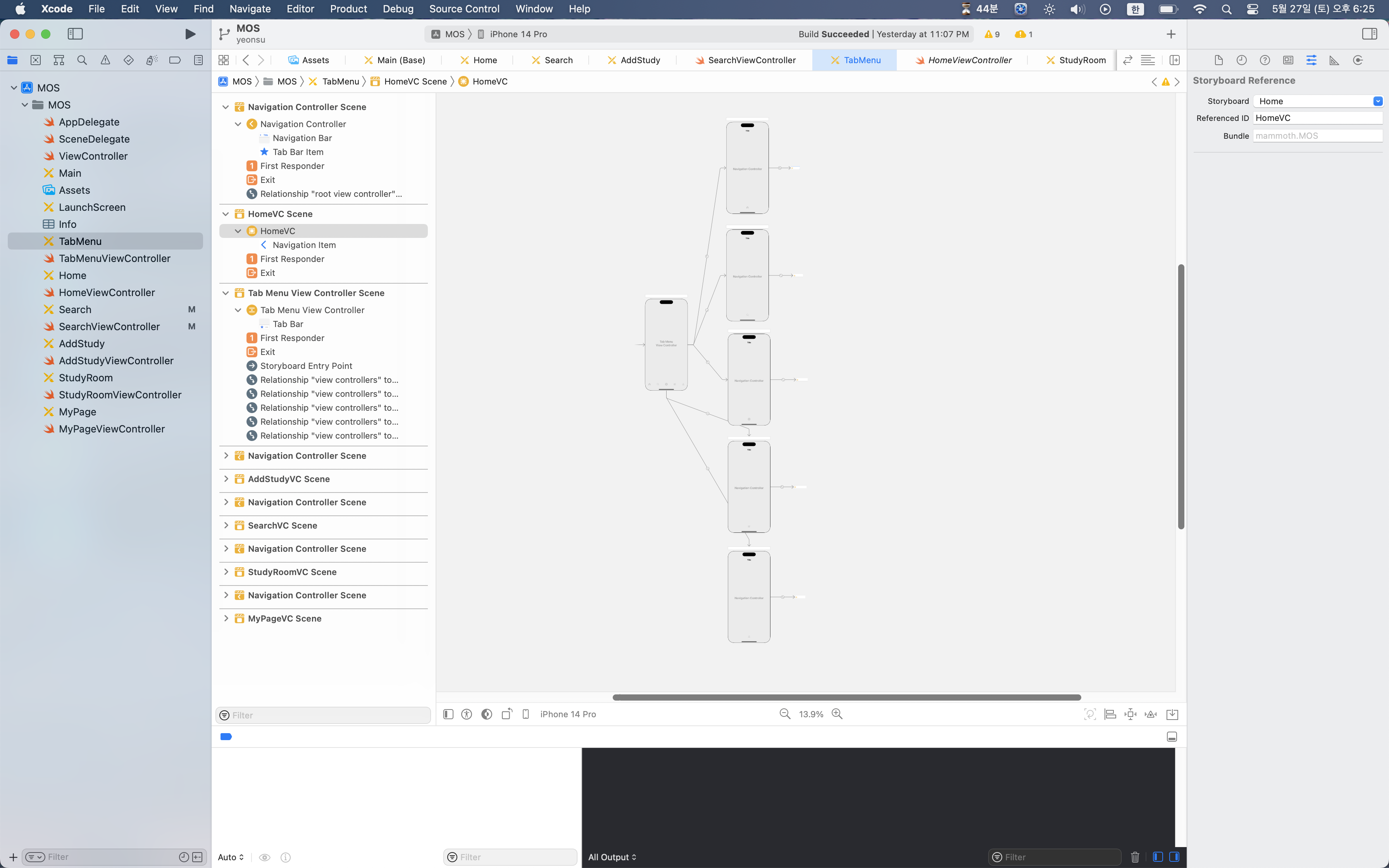Open the Find navigator magnifier icon
The width and height of the screenshot is (1389, 868).
coord(82,60)
